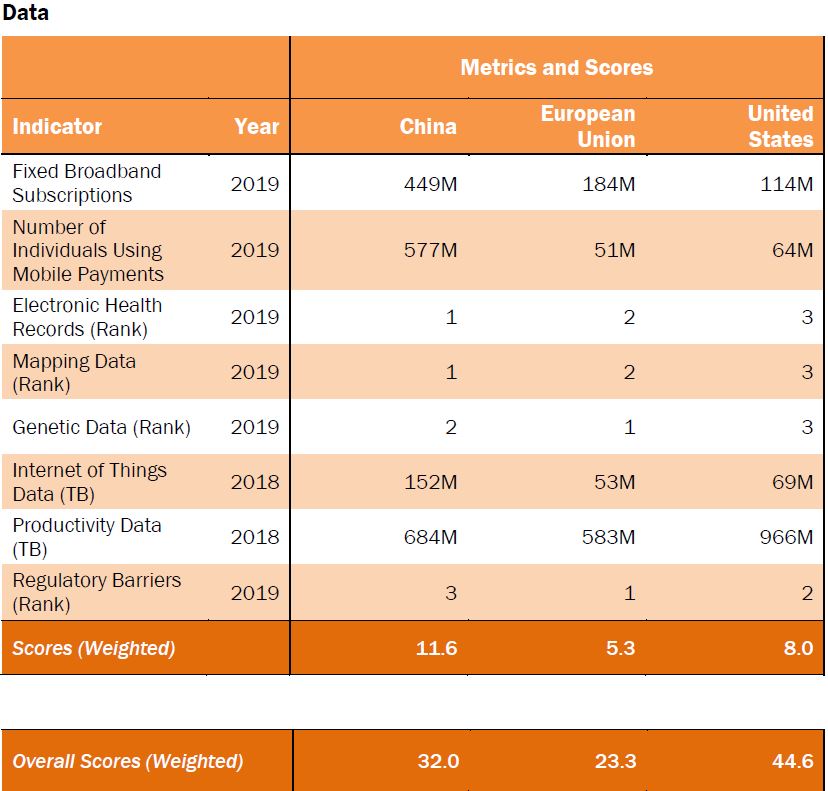
Task: Select the "Regulatory Barriers (Rank)" indicator label
Action: pyautogui.click(x=97, y=592)
